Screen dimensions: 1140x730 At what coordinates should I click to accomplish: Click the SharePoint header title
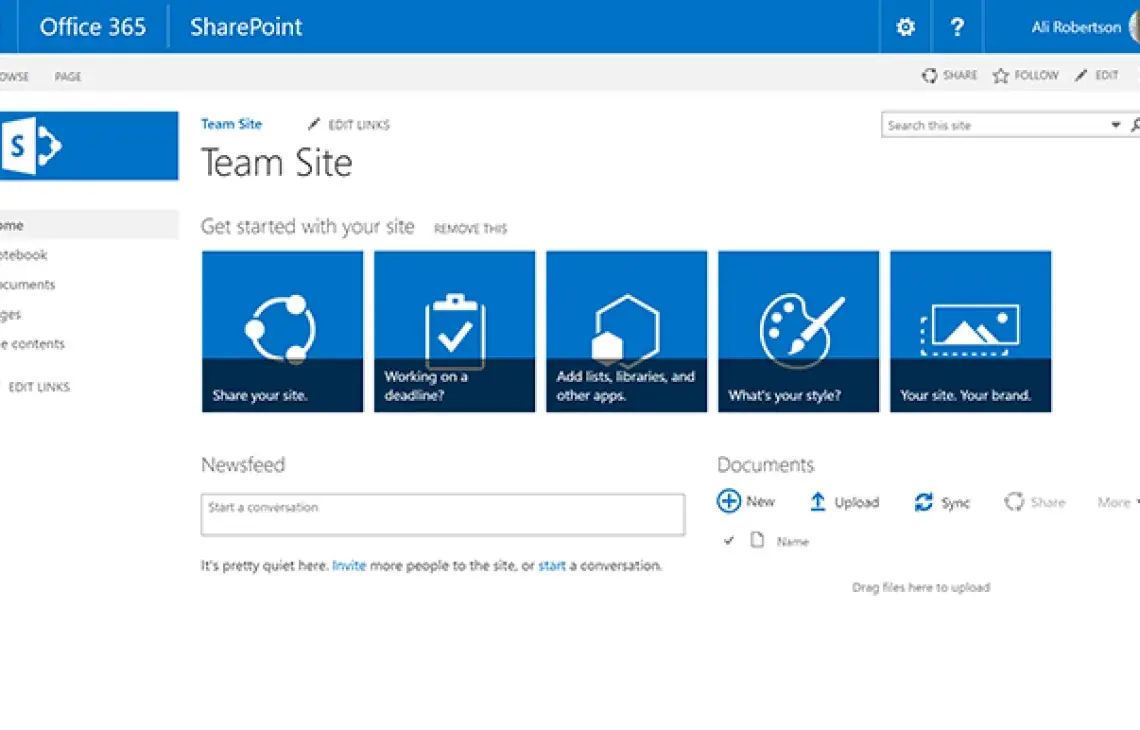pyautogui.click(x=246, y=27)
